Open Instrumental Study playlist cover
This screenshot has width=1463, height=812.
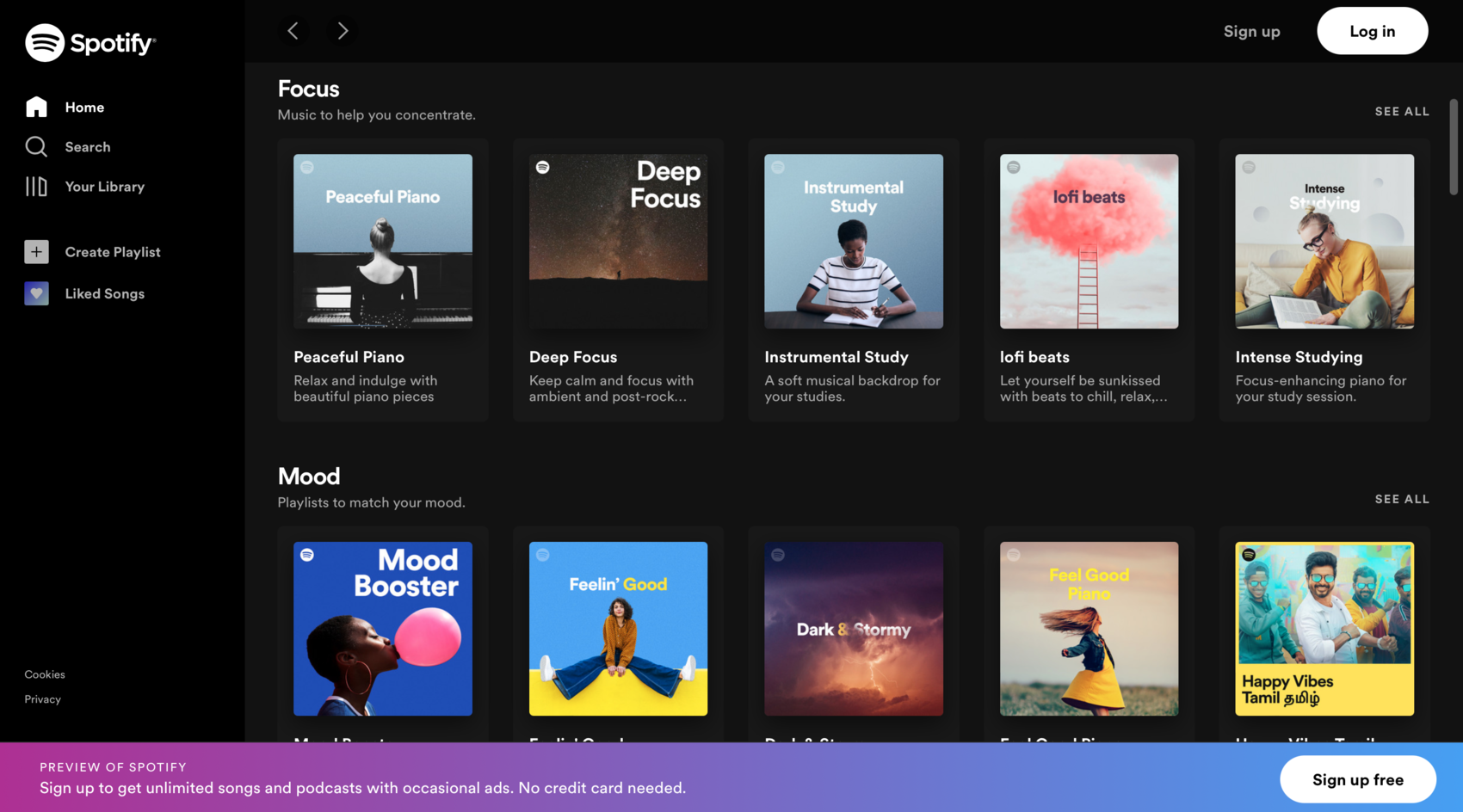click(x=854, y=242)
